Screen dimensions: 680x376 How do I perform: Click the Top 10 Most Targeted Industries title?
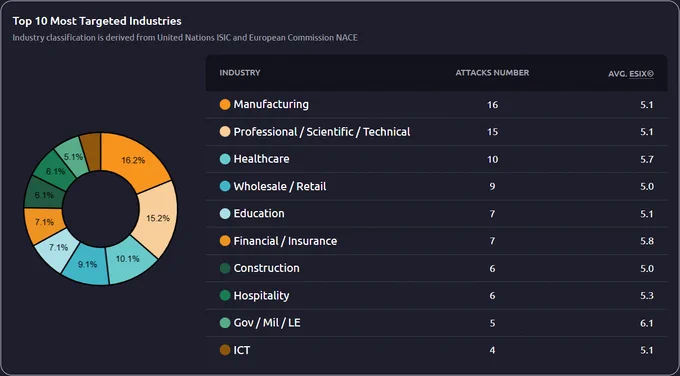click(x=97, y=21)
